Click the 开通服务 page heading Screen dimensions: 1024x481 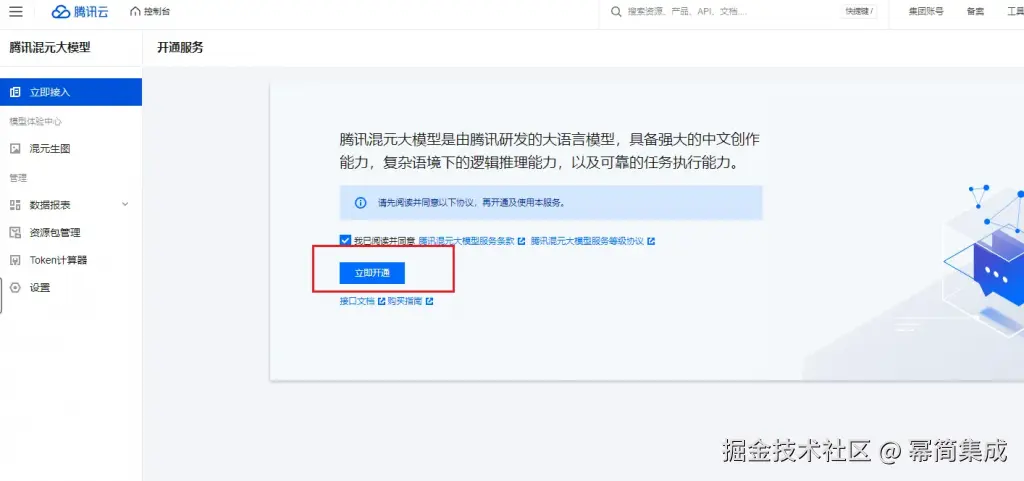(x=180, y=47)
